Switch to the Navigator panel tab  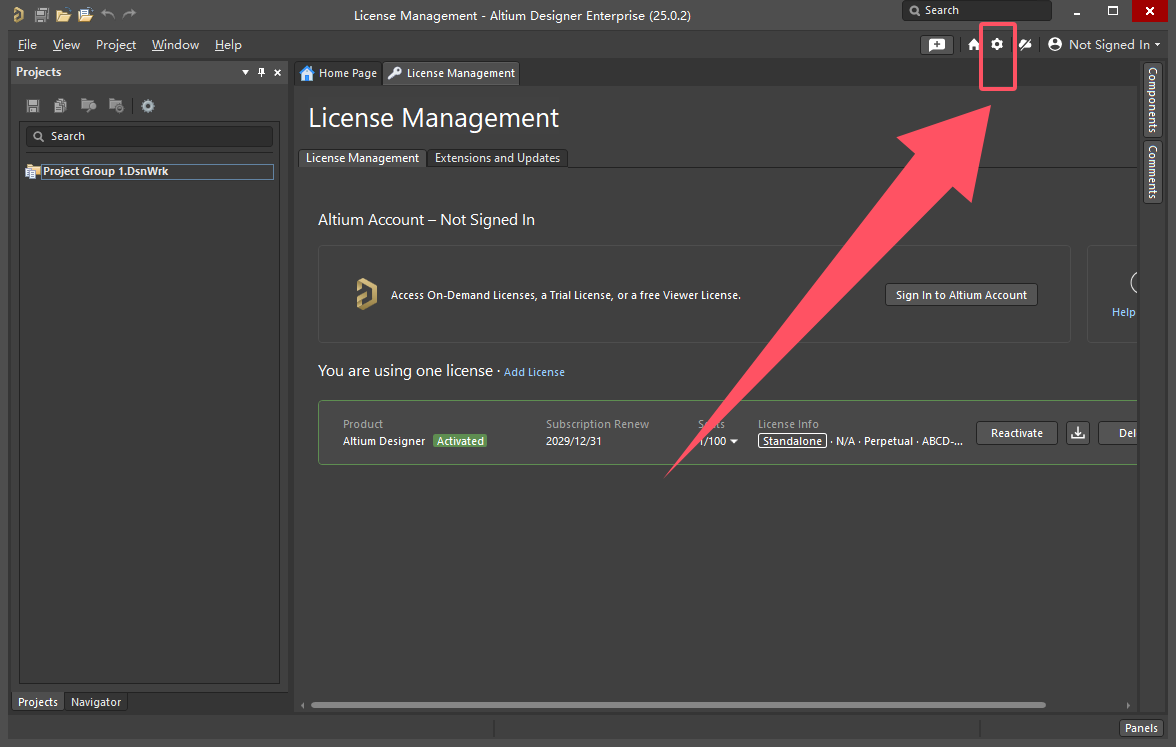[96, 702]
